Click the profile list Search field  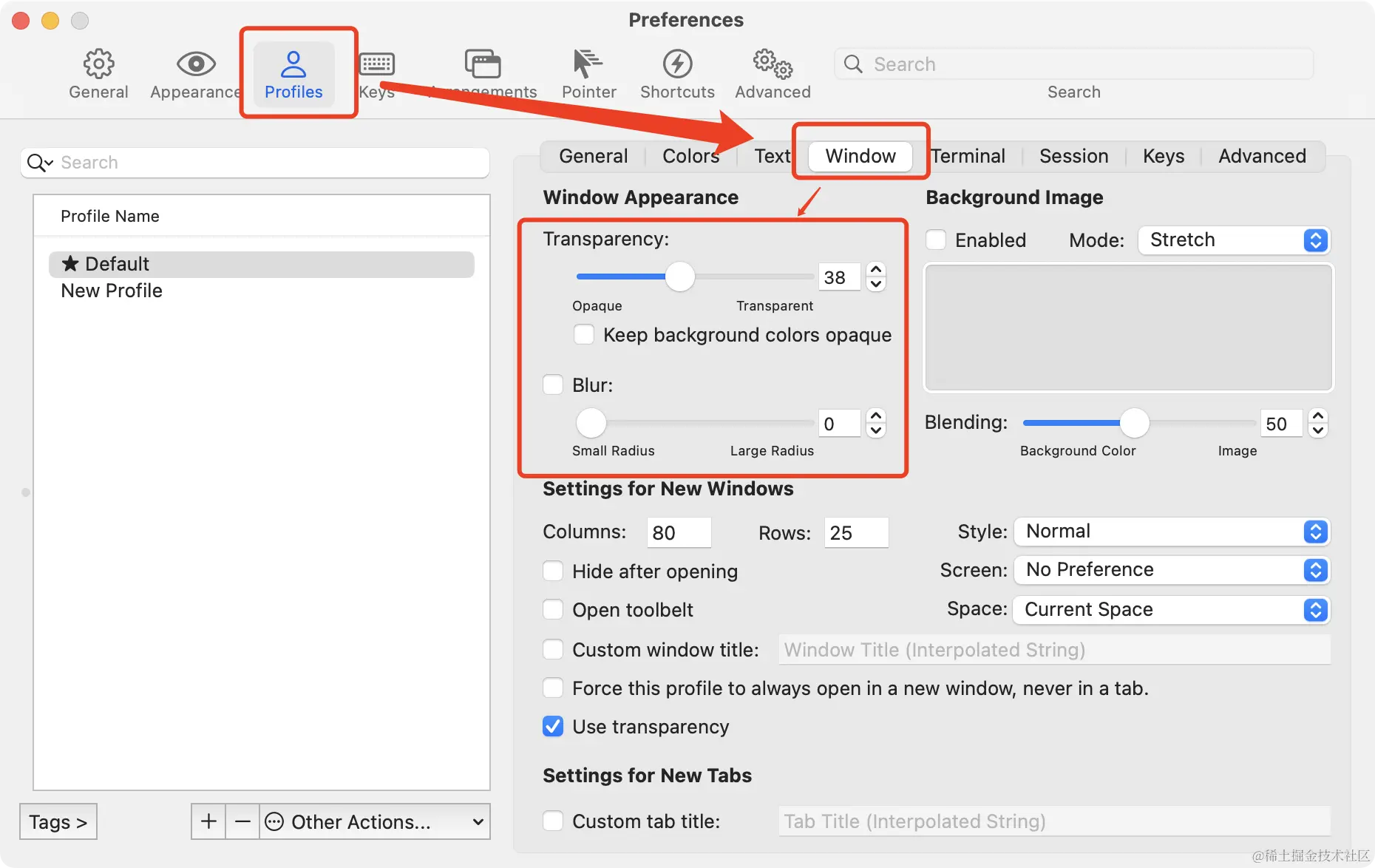click(255, 163)
